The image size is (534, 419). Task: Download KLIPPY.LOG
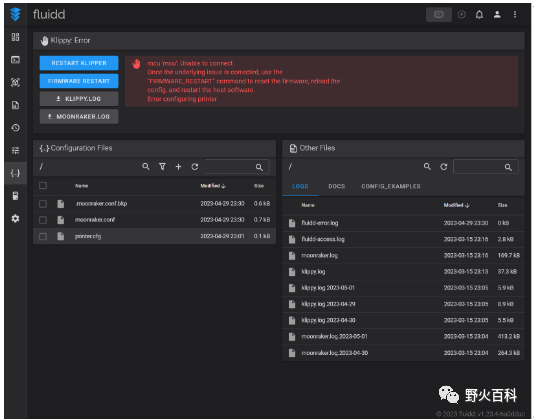pyautogui.click(x=79, y=99)
